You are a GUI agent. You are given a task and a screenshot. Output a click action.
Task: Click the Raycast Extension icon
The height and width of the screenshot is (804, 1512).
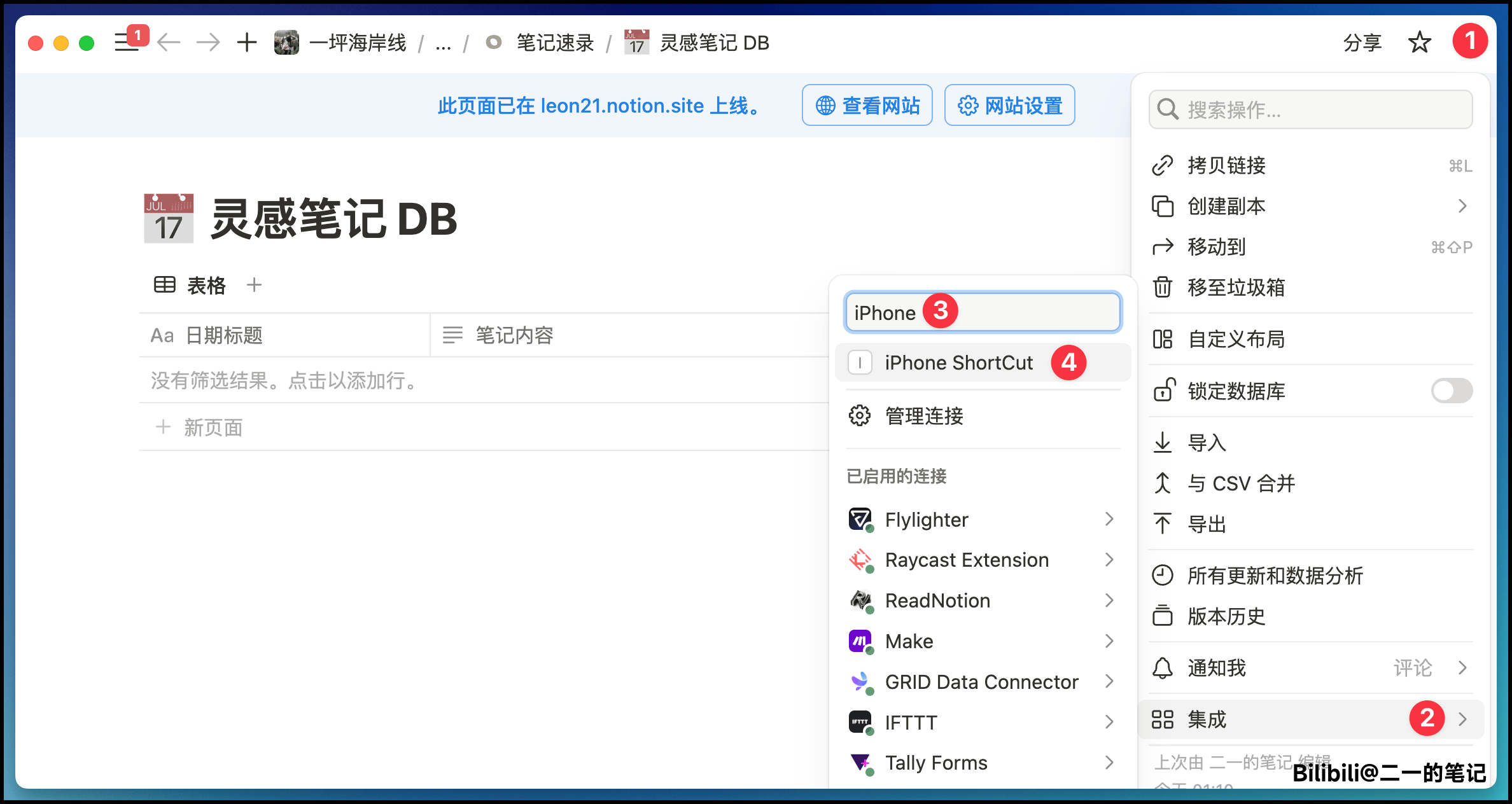coord(860,560)
